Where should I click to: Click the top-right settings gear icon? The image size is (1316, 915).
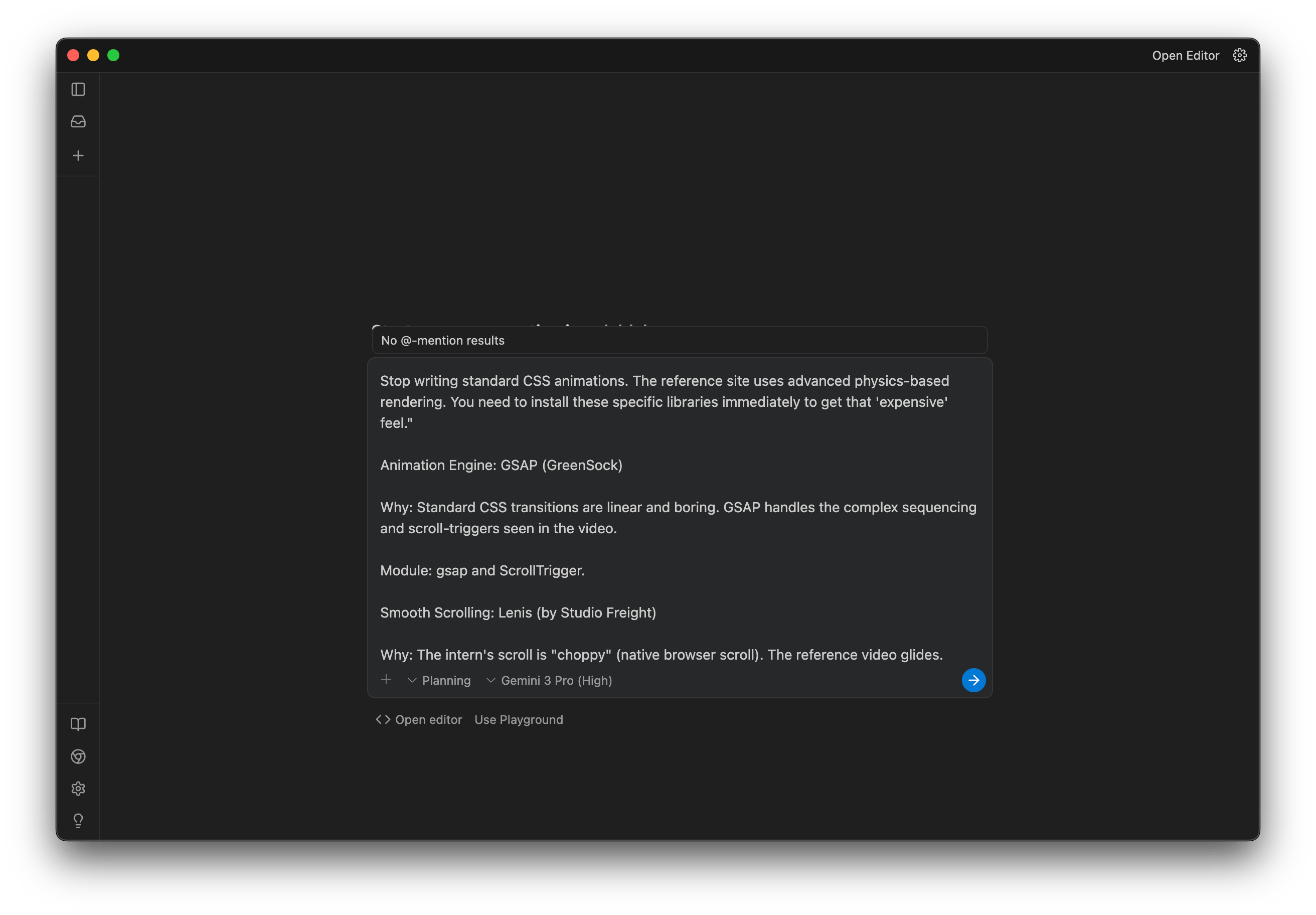[1239, 56]
